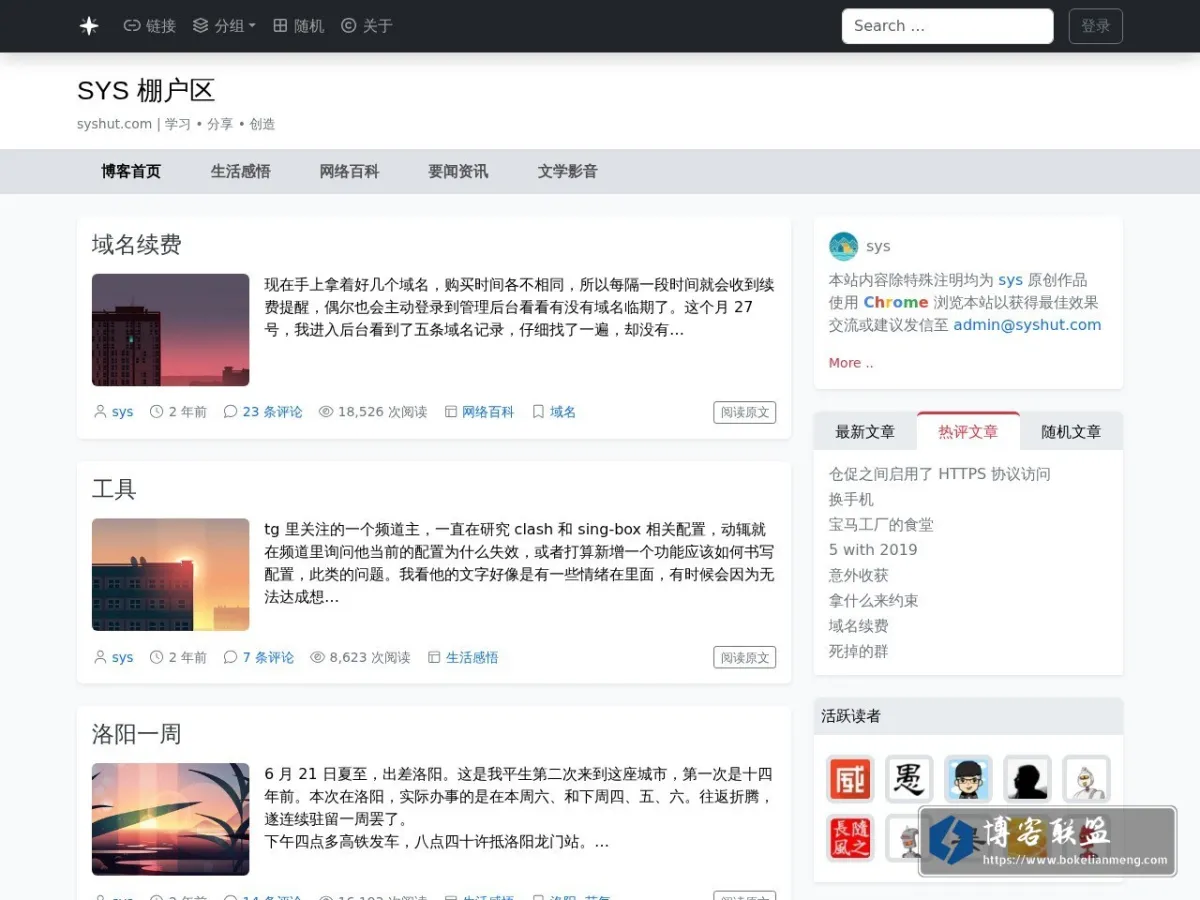
Task: Open the SYS 棚户区 site title
Action: coord(146,90)
